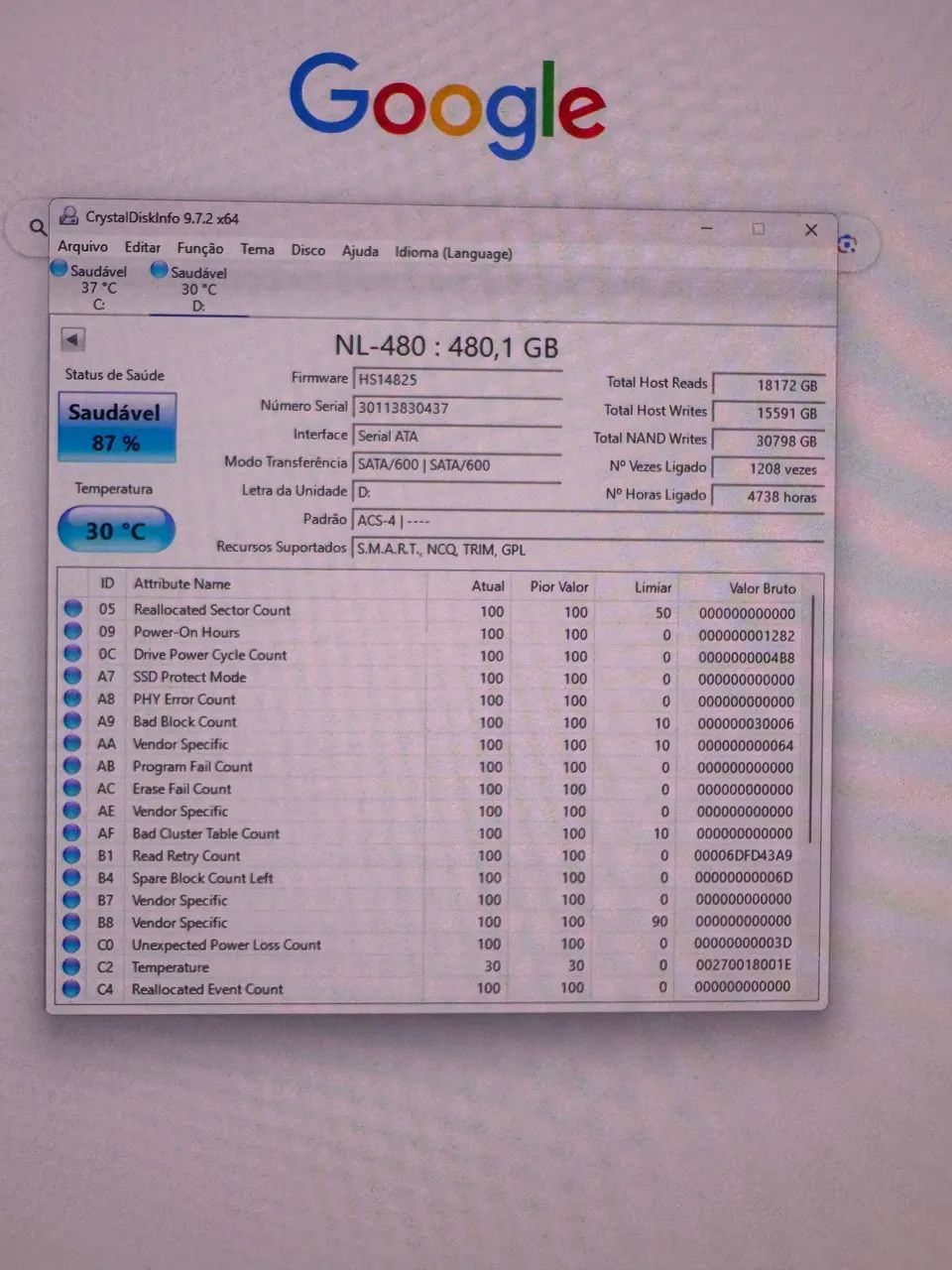Click the ID column header
This screenshot has height=1270, width=952.
tap(107, 583)
